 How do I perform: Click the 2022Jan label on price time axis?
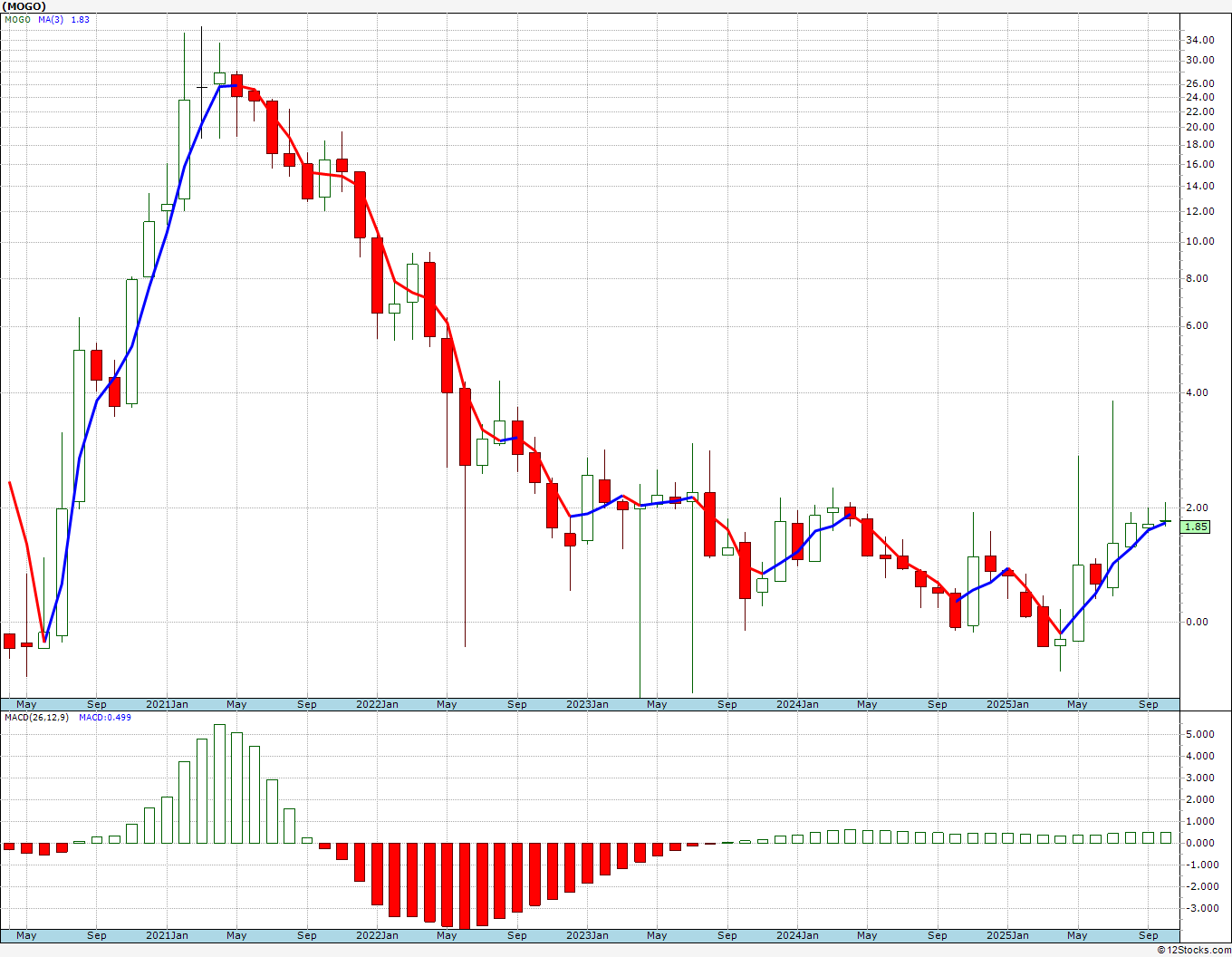377,704
